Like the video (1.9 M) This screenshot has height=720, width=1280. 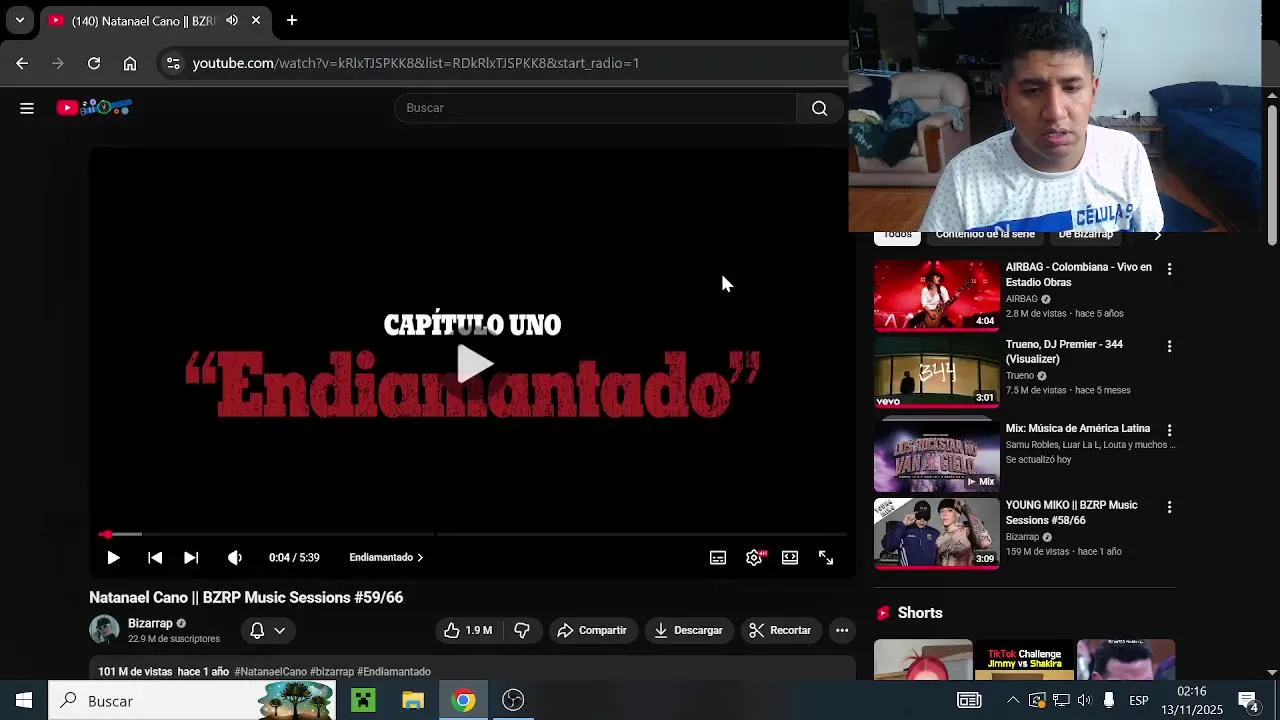tap(468, 630)
